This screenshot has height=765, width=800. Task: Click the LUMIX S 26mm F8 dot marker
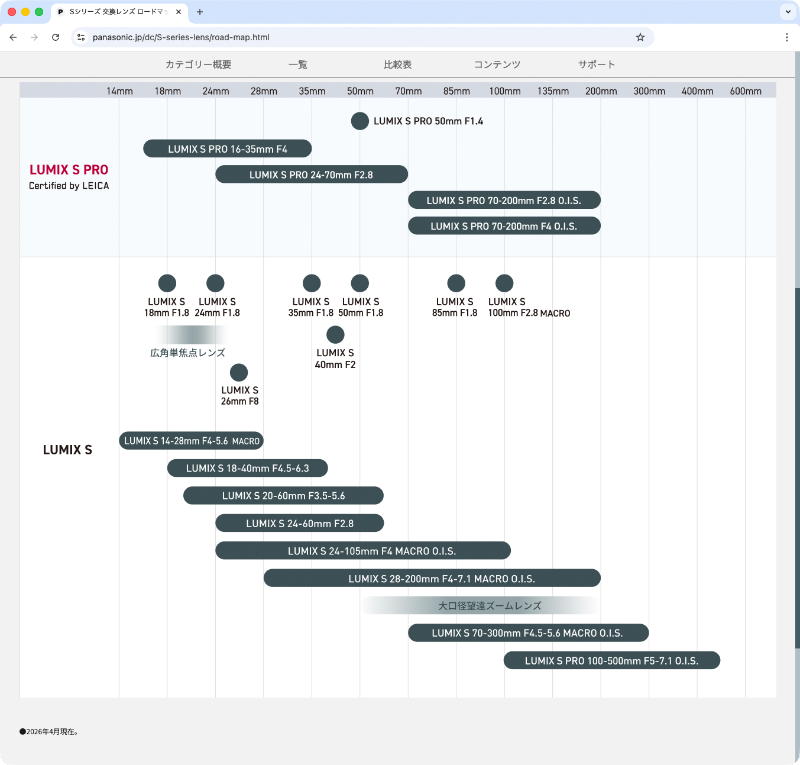[239, 373]
